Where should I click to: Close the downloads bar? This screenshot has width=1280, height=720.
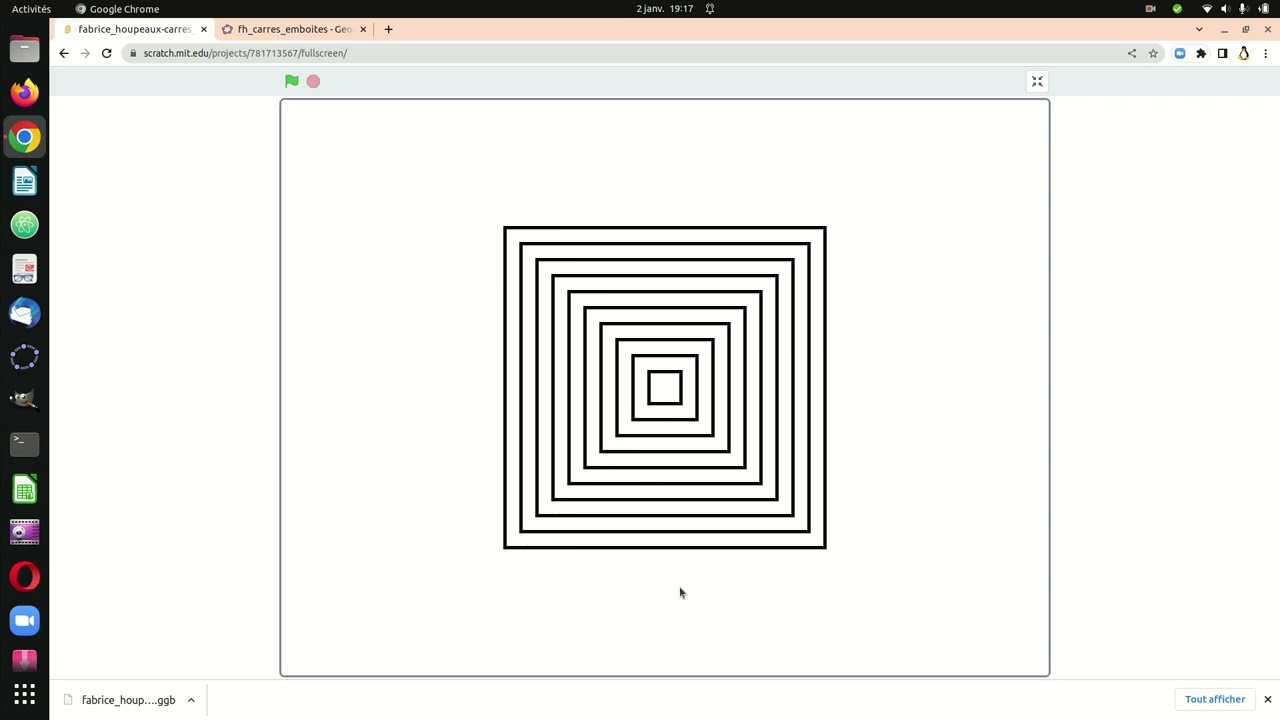point(1267,699)
